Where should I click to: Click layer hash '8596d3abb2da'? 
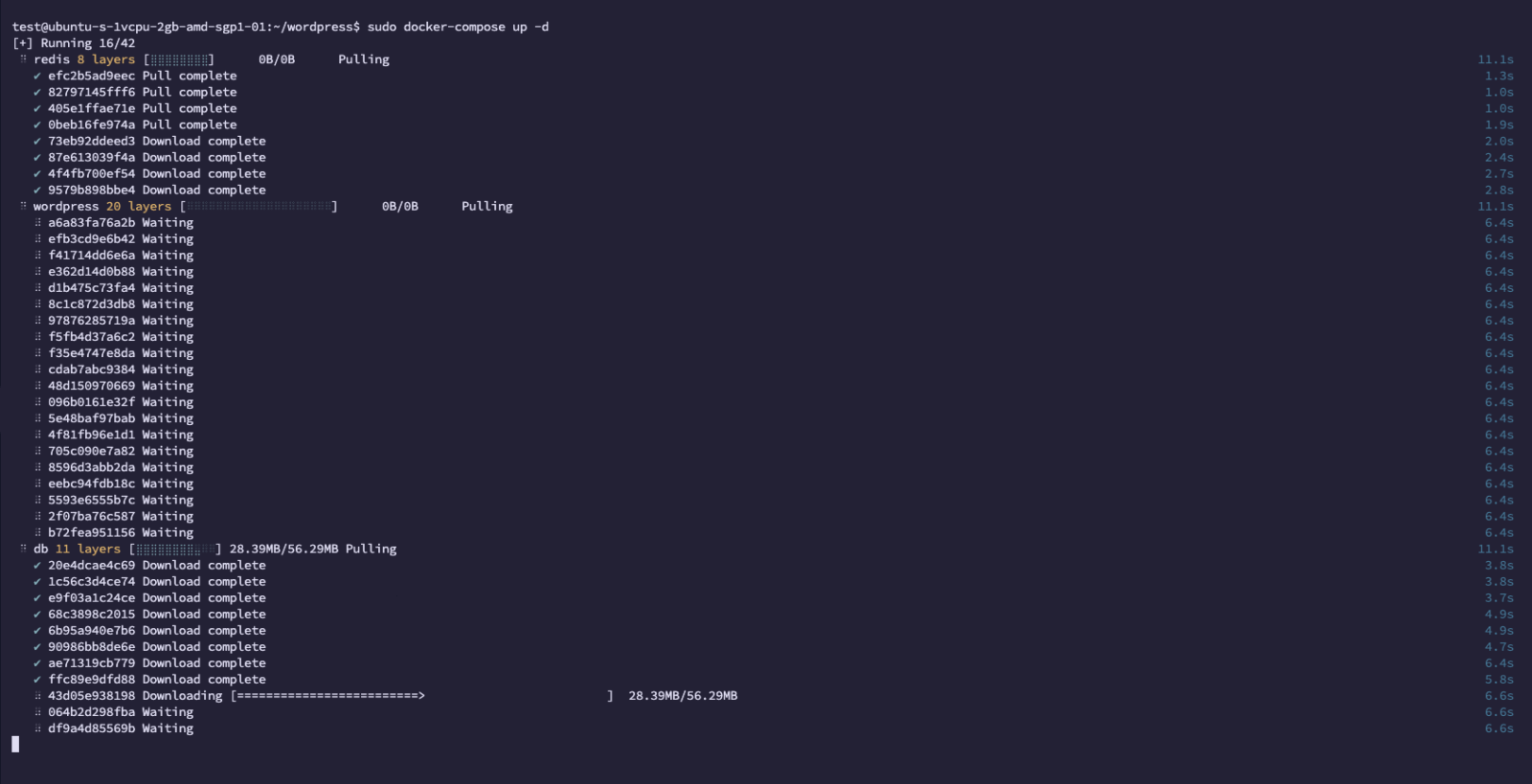coord(92,467)
